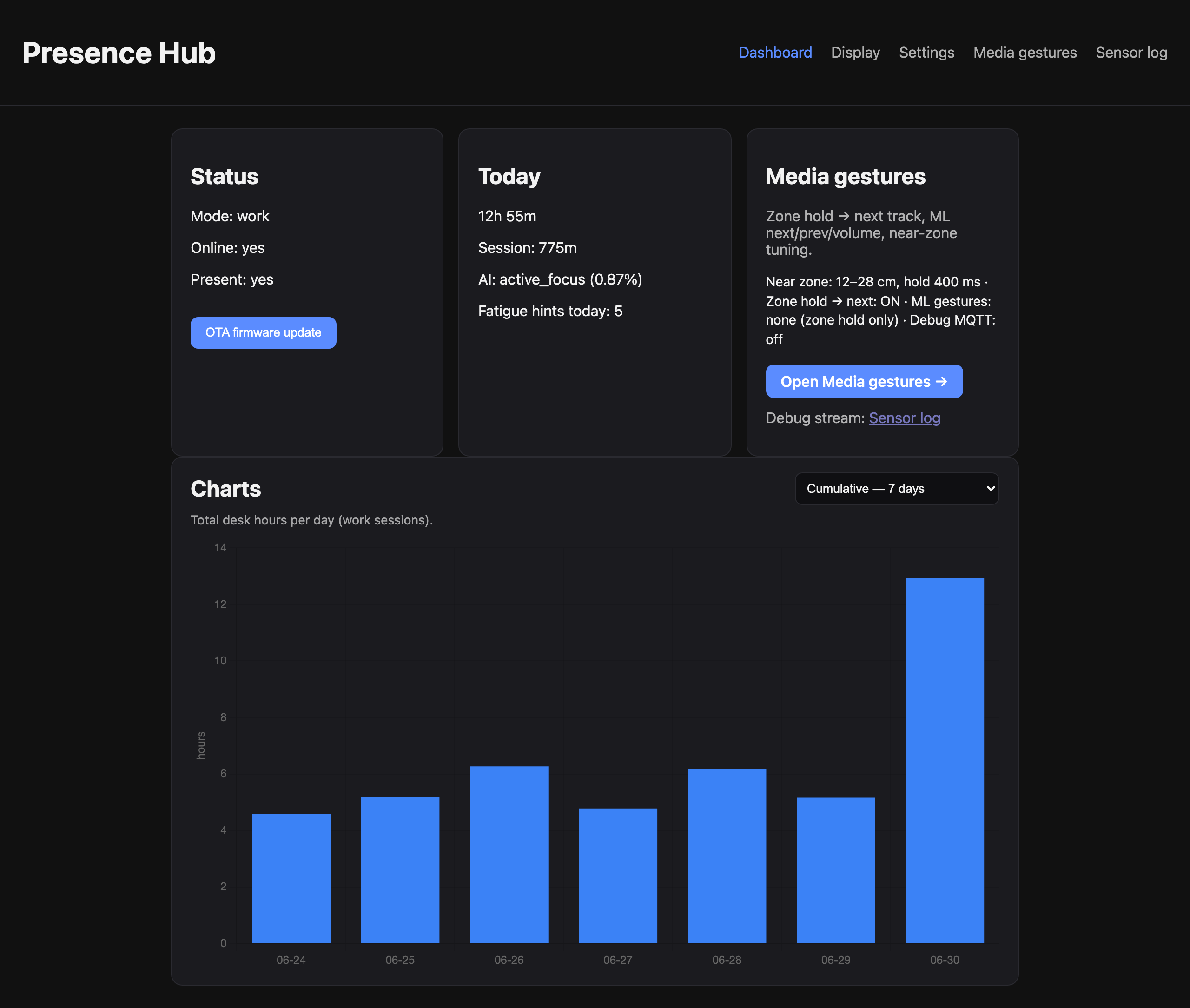
Task: Click Fatigue hints today: 5
Action: coord(550,311)
